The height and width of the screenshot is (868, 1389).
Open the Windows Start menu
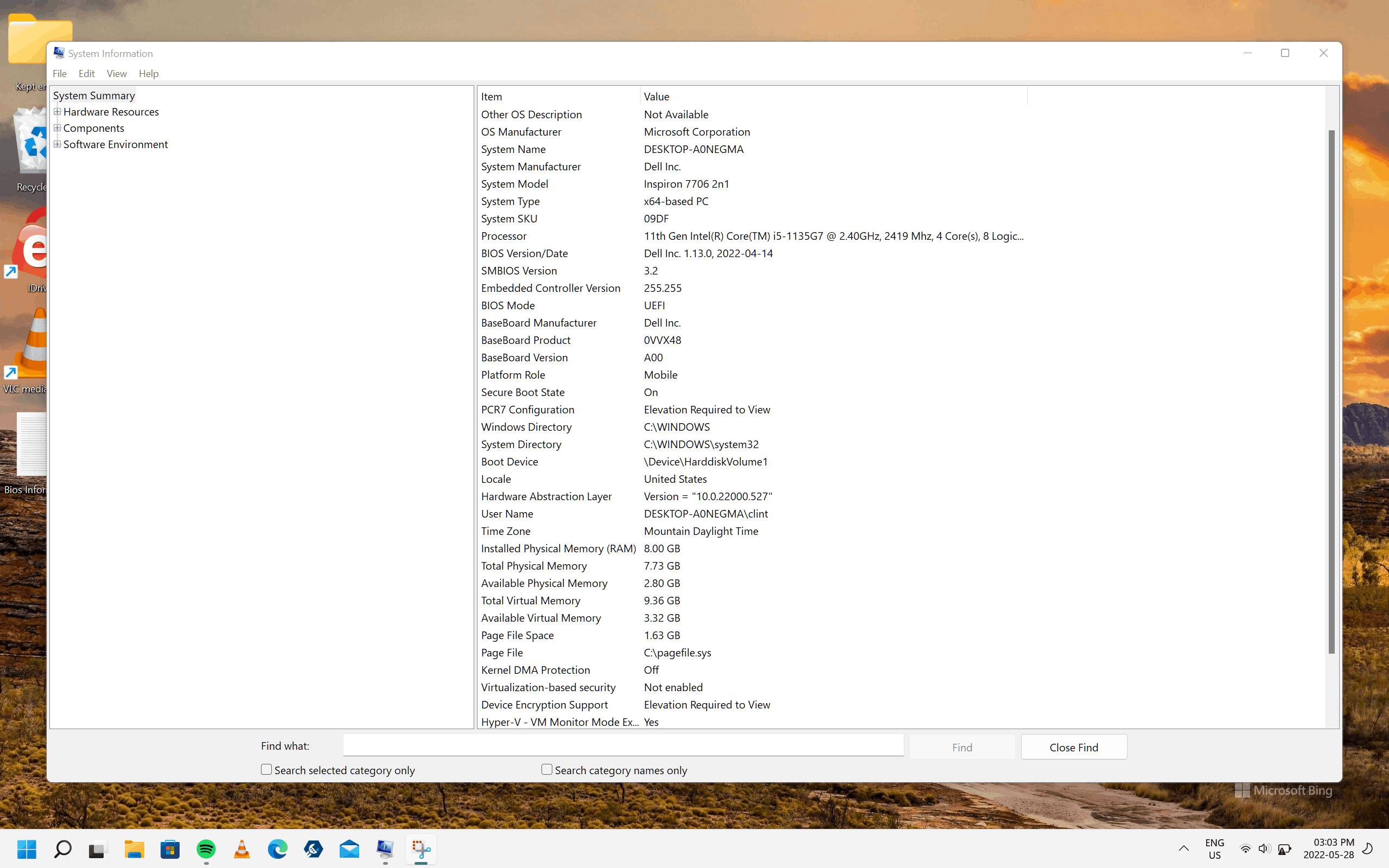pos(27,848)
